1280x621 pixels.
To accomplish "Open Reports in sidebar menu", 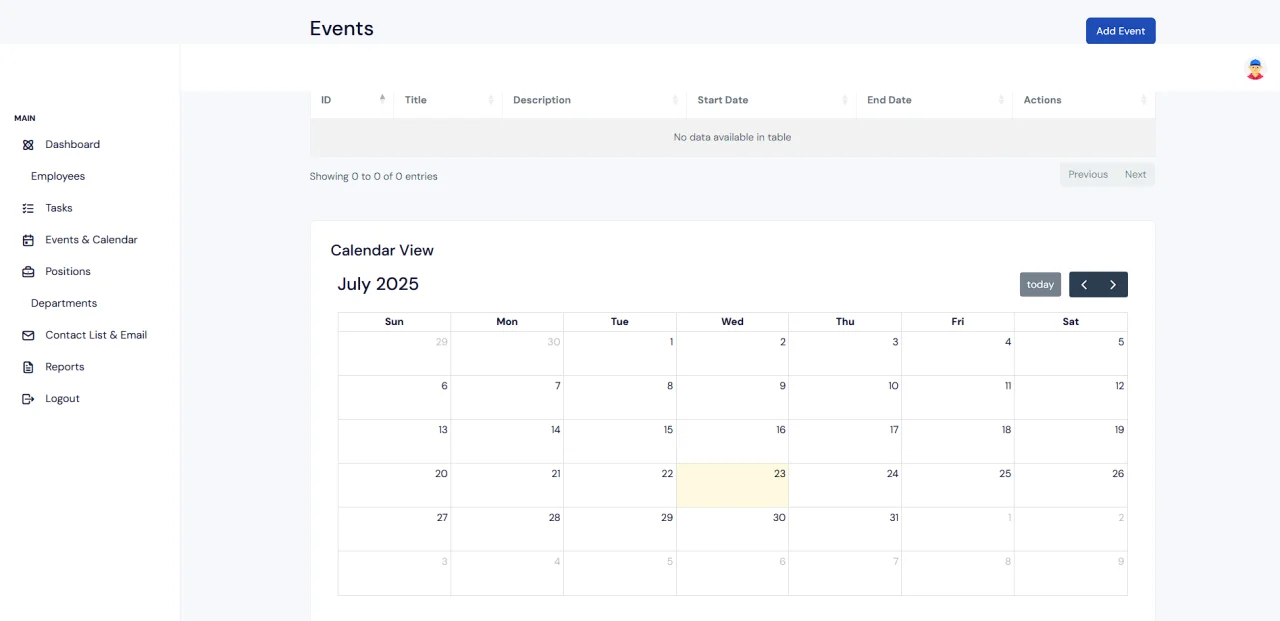I will coord(65,367).
